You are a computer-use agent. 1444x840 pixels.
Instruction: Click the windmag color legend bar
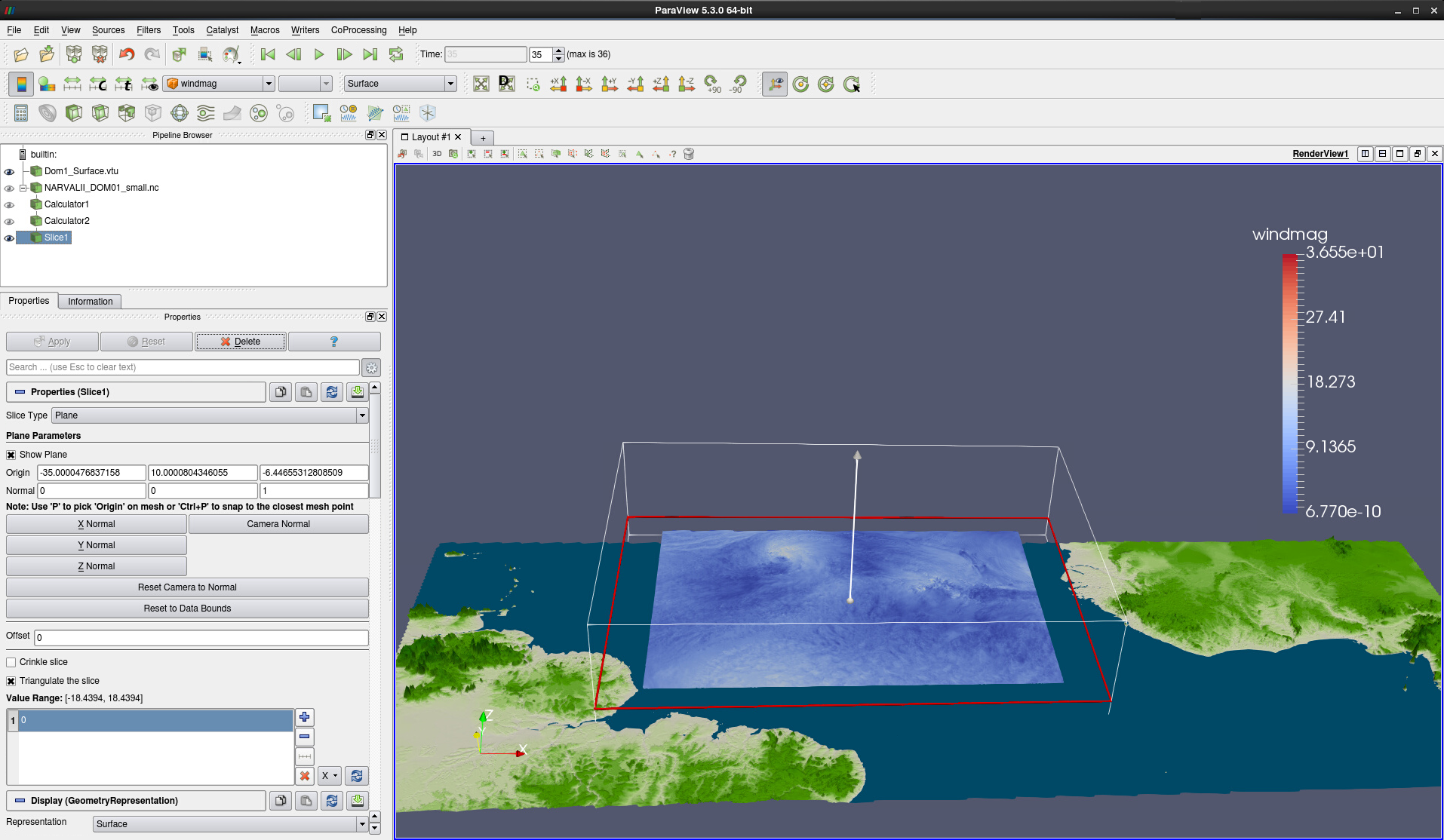(1289, 383)
